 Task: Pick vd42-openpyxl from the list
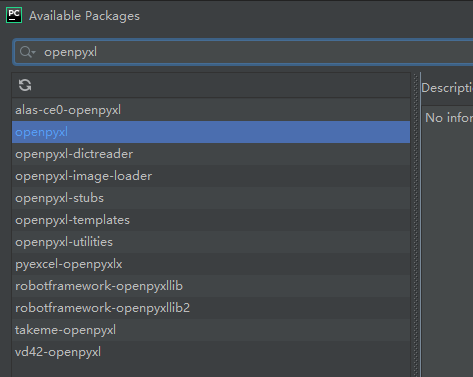211,352
